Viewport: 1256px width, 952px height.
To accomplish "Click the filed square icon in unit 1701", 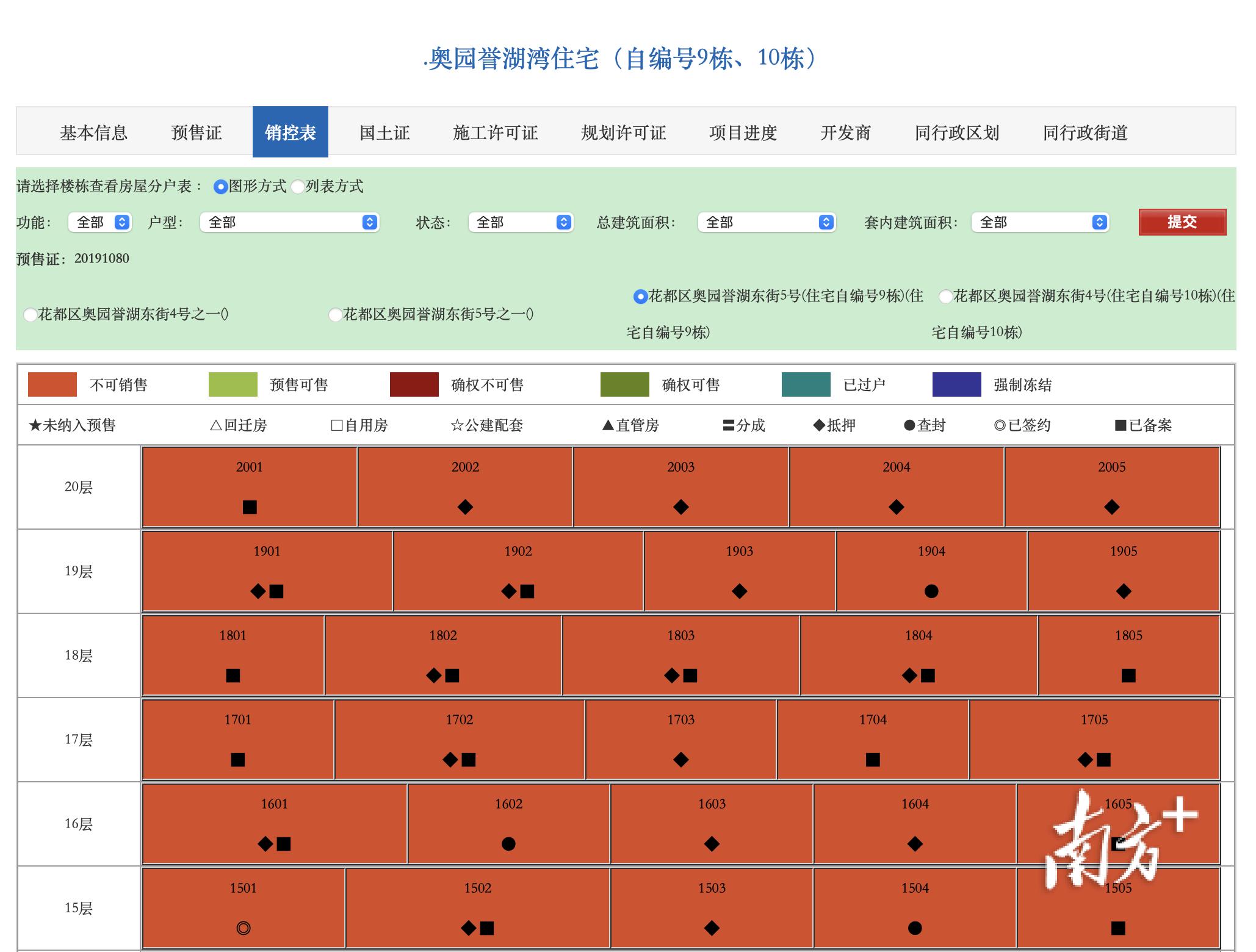I will [238, 760].
